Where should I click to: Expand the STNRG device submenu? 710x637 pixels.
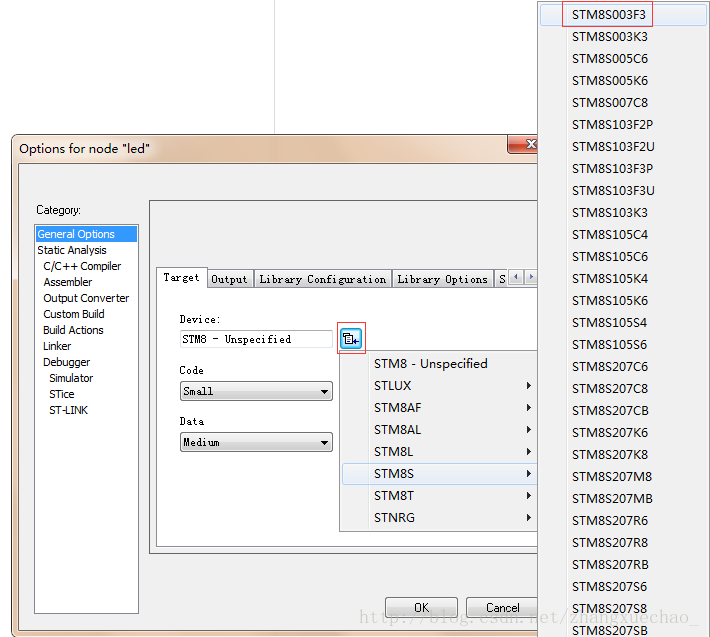tap(439, 517)
